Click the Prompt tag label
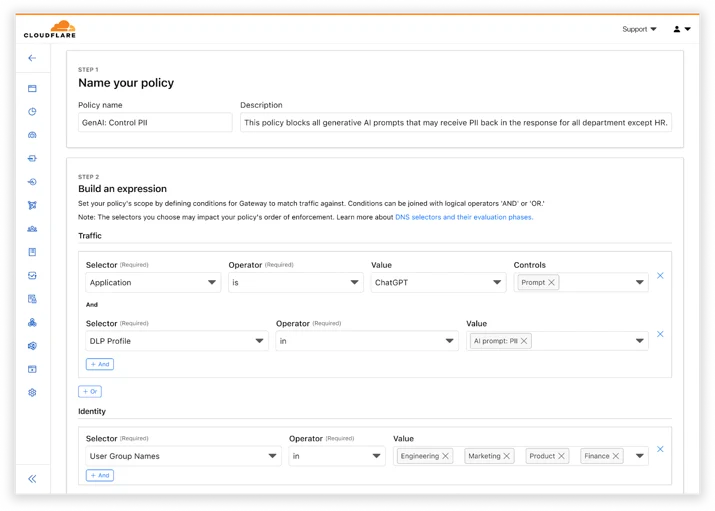Viewport: 715px width, 511px height. (533, 283)
